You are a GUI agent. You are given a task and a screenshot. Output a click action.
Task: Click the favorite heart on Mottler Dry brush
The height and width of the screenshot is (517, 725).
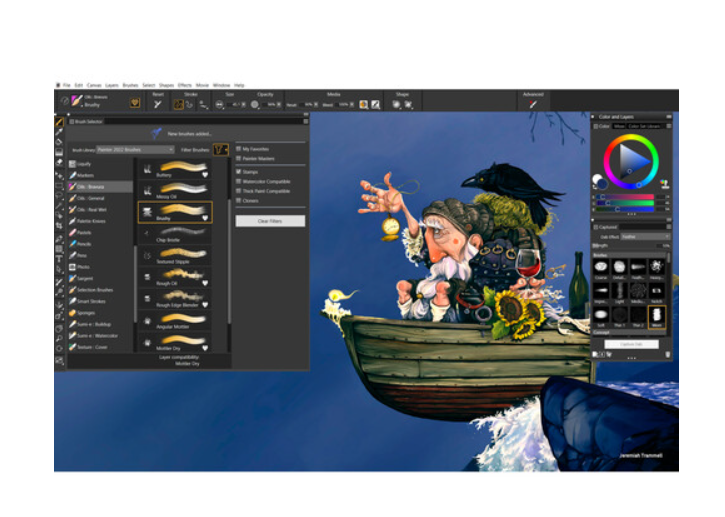[x=205, y=348]
